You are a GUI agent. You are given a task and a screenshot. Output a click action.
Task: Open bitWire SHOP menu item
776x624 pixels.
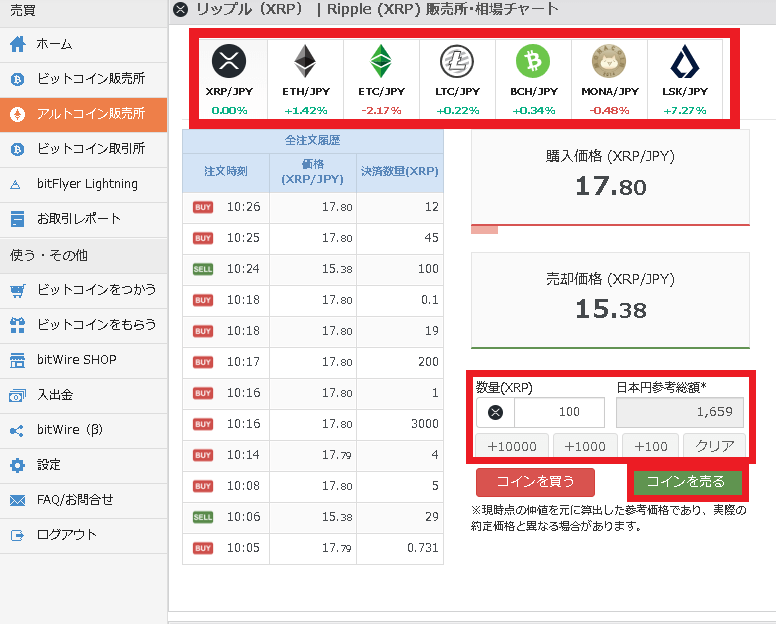[83, 361]
